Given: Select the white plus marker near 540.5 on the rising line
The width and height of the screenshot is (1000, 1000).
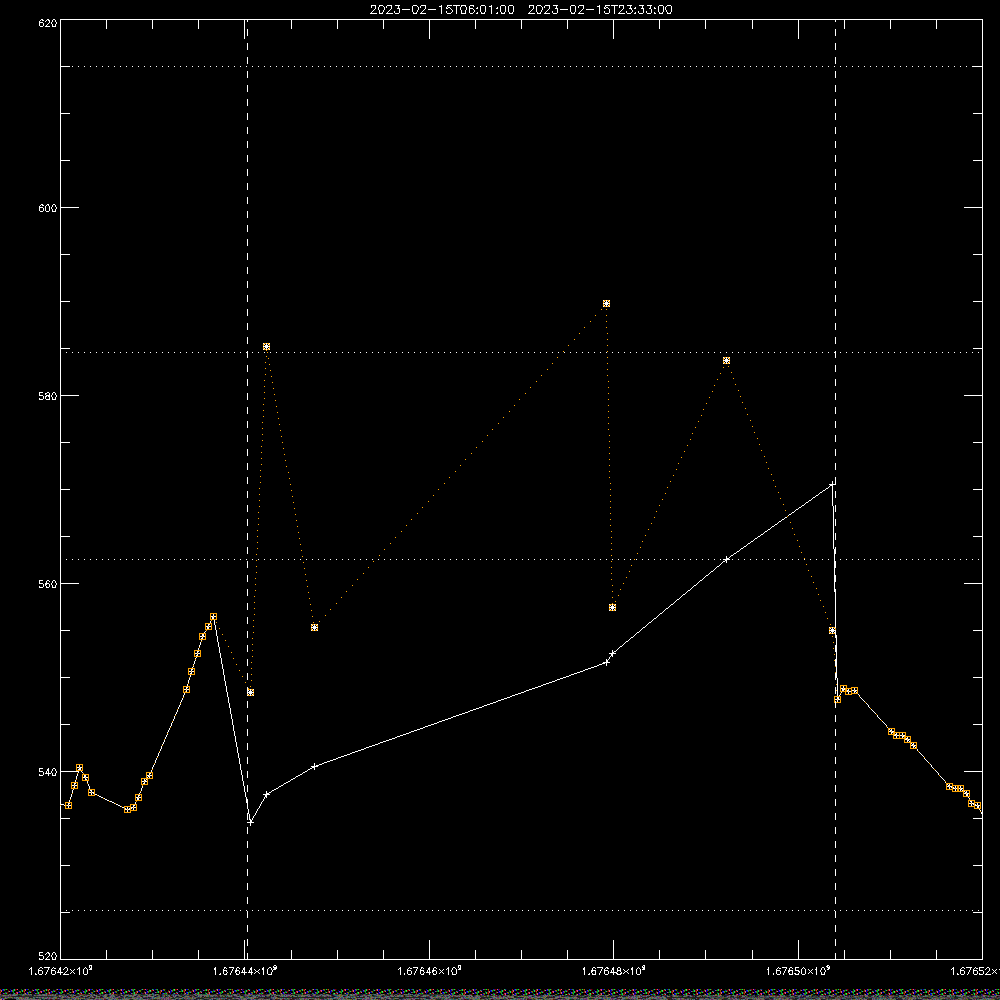Looking at the screenshot, I should coord(314,767).
